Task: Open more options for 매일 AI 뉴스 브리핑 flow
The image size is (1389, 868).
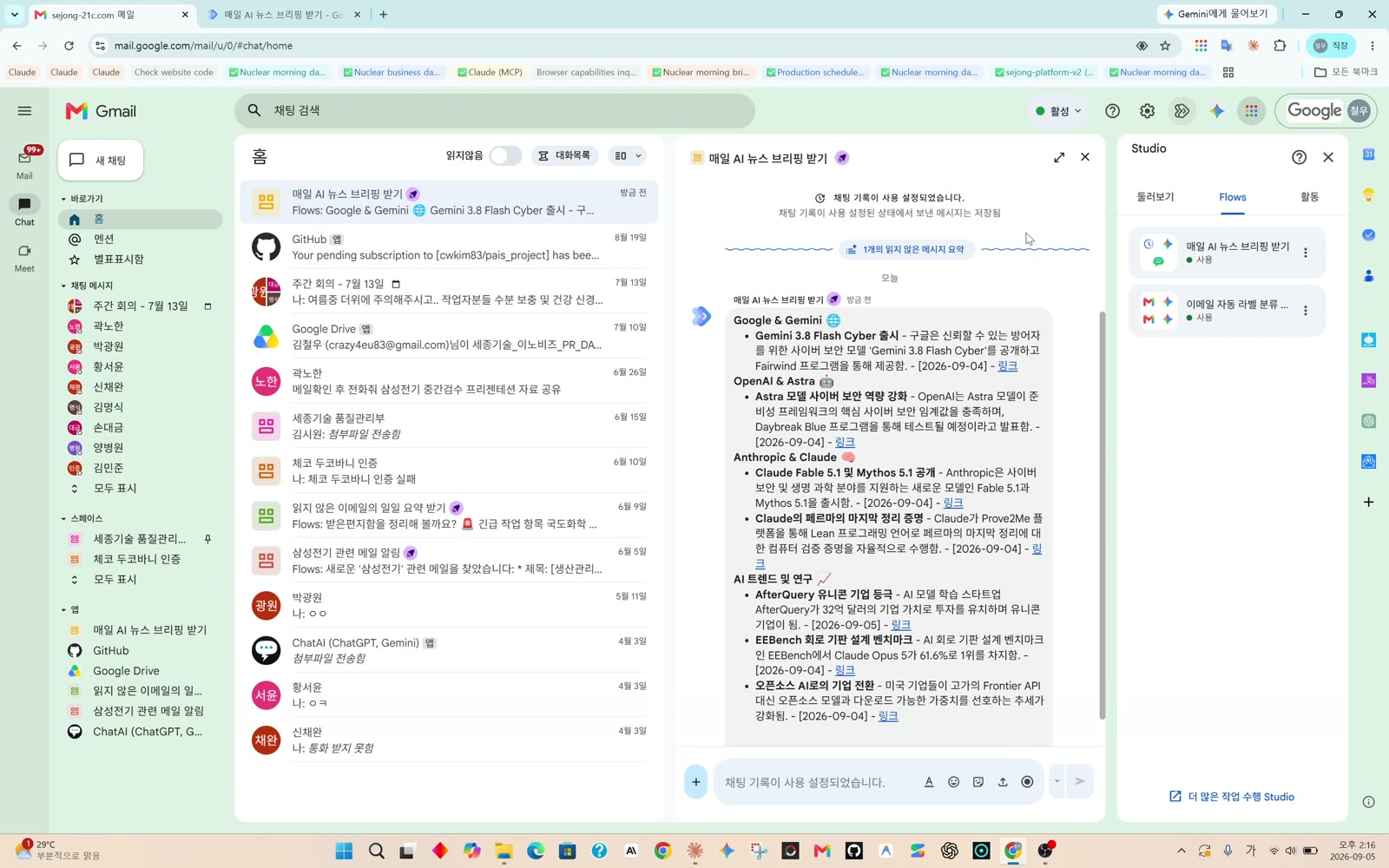Action: pos(1305,253)
